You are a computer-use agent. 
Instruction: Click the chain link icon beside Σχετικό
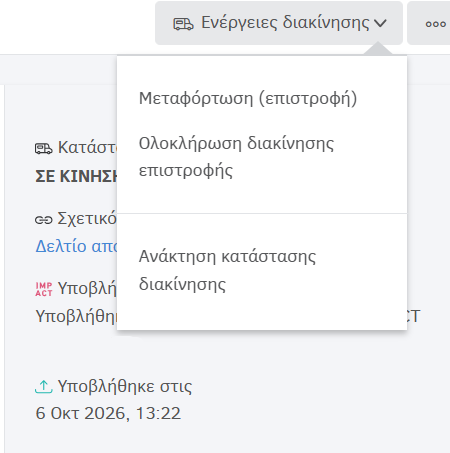tap(44, 220)
